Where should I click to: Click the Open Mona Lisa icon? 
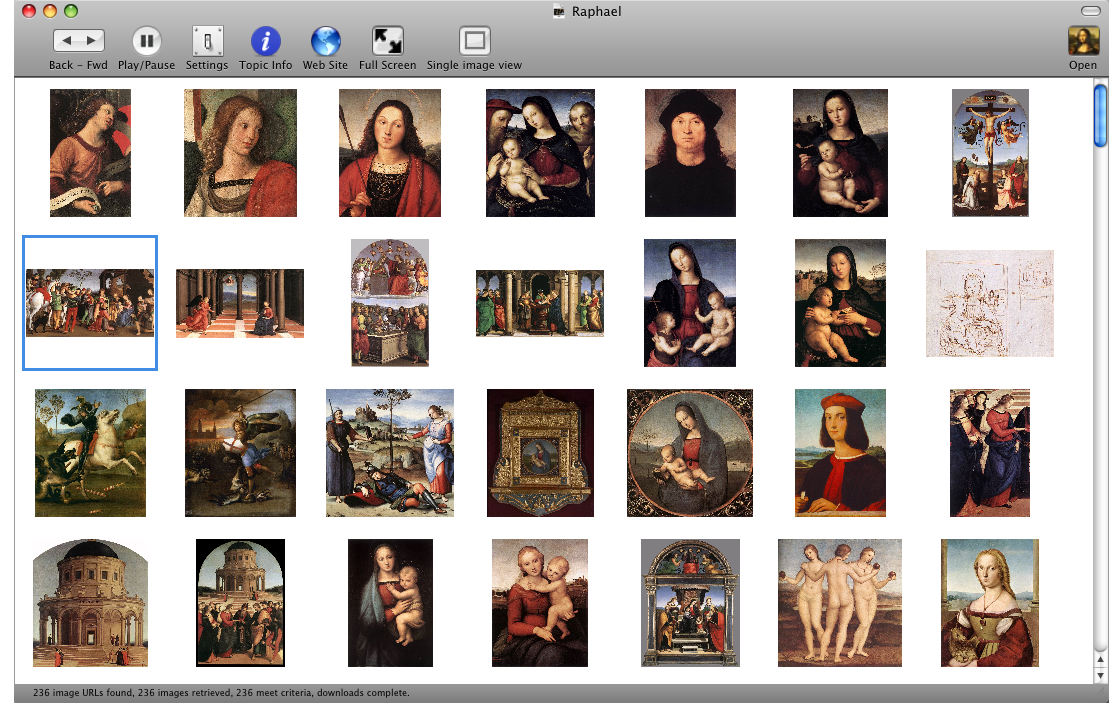pos(1083,41)
